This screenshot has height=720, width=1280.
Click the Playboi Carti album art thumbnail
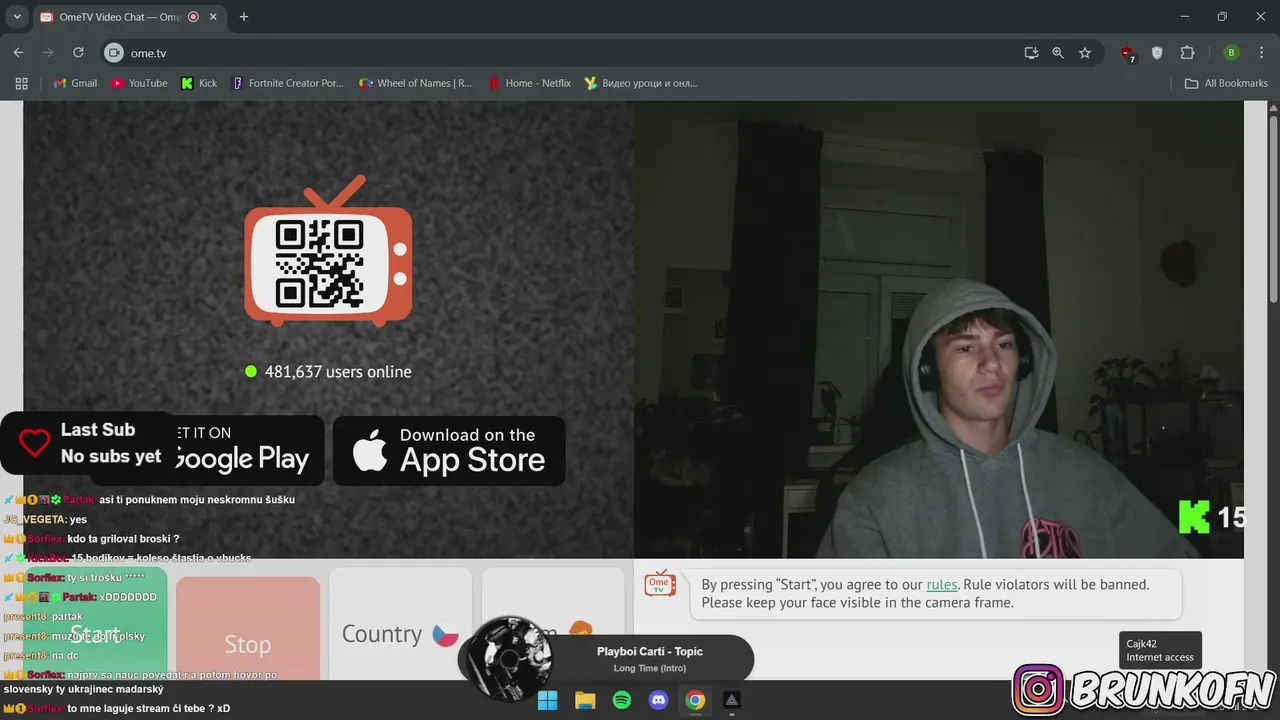coord(510,658)
